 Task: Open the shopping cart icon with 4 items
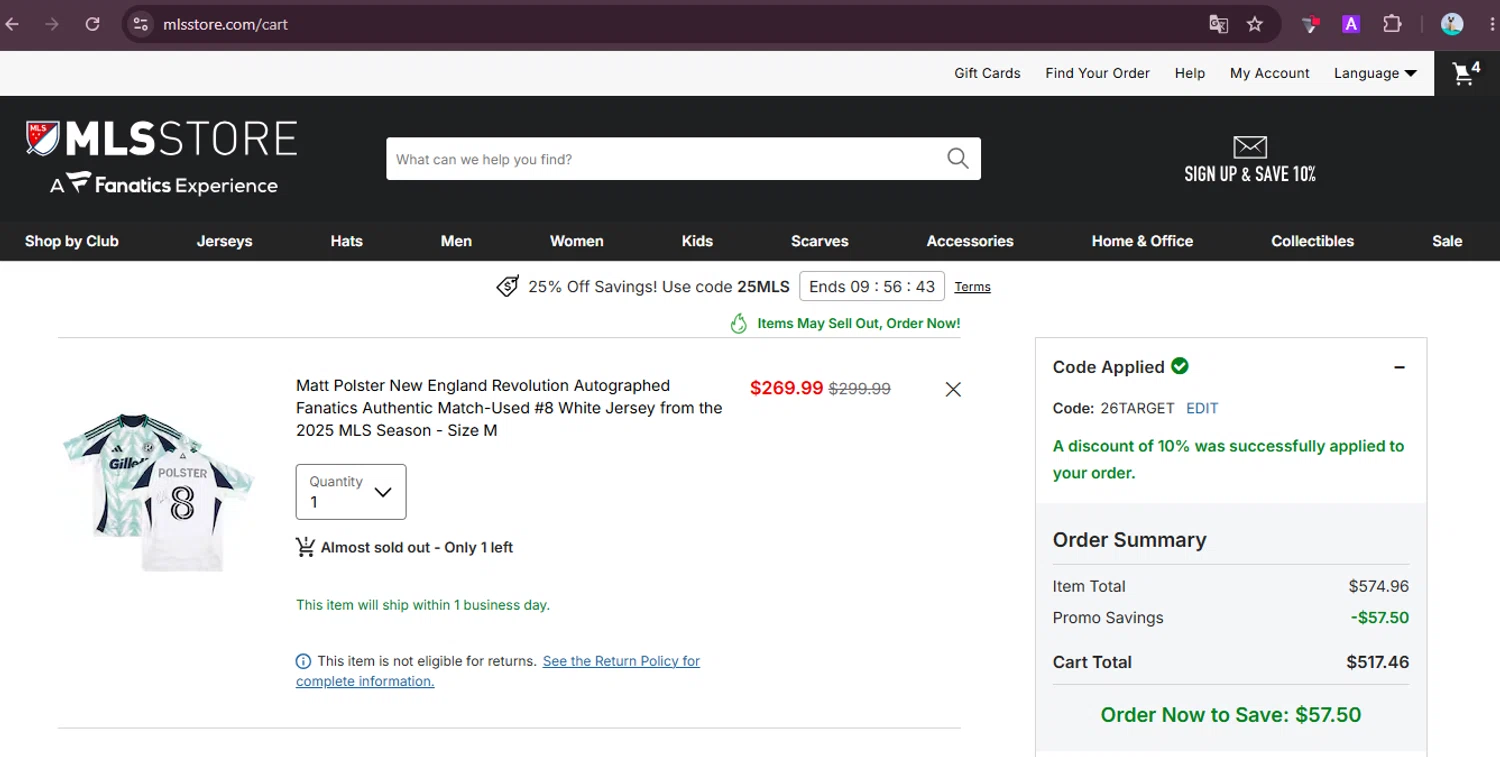click(1466, 73)
